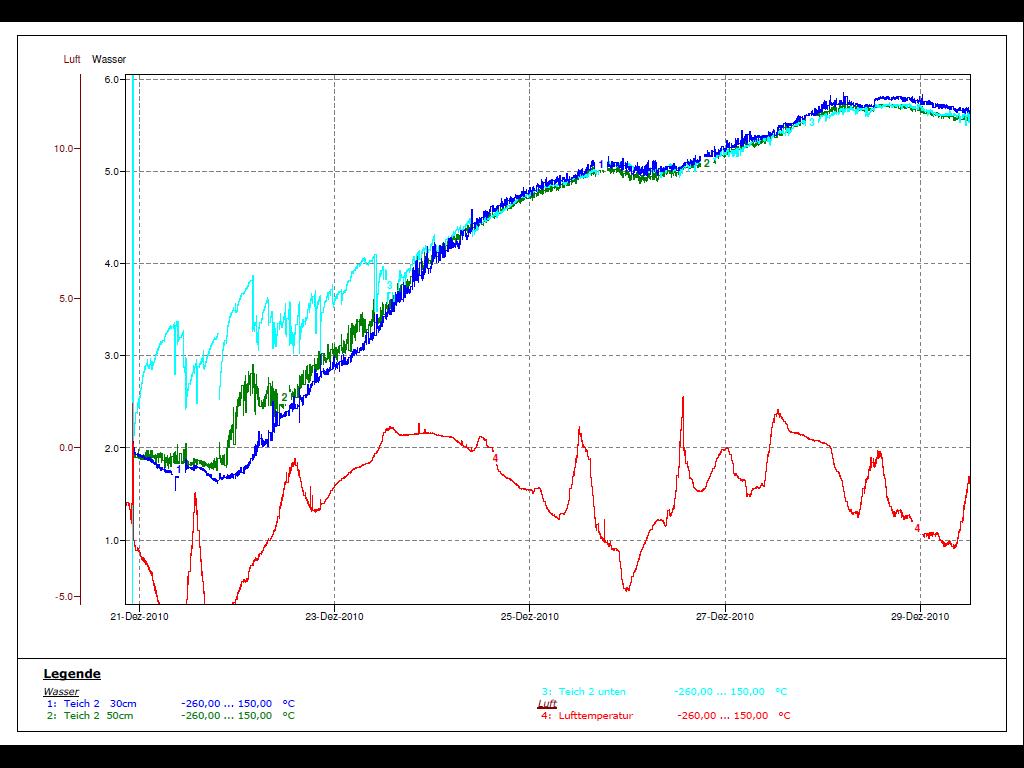The width and height of the screenshot is (1024, 768).
Task: Click the Wasser group label in legend
Action: (60, 691)
